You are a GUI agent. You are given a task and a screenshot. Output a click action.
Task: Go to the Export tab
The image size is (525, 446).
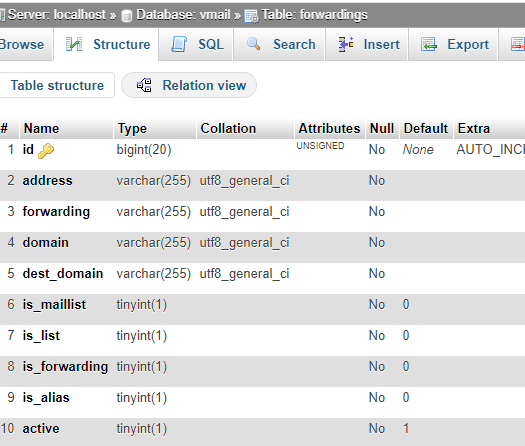[x=453, y=45]
